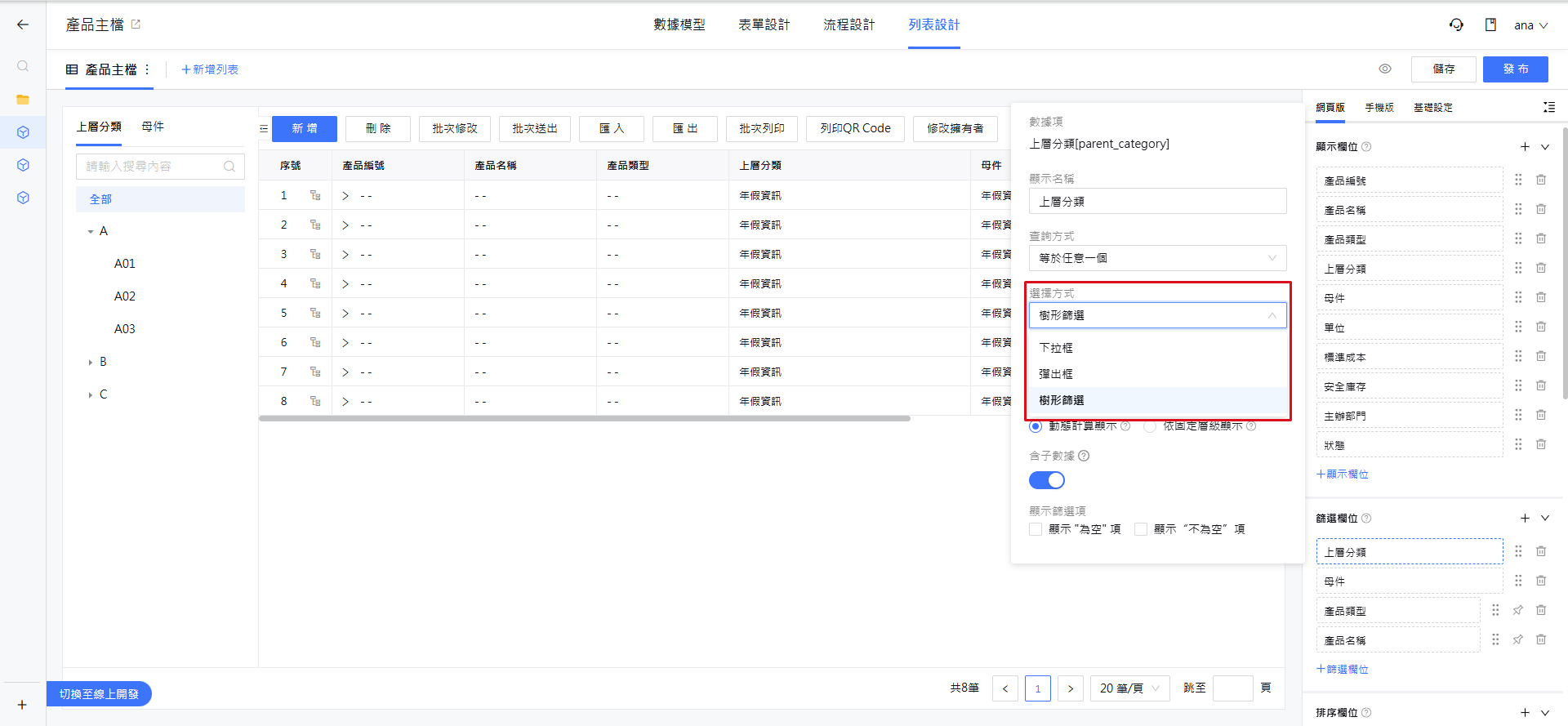This screenshot has height=726, width=1568.
Task: Collapse the 顯示欄位 section chevron
Action: tap(1545, 147)
